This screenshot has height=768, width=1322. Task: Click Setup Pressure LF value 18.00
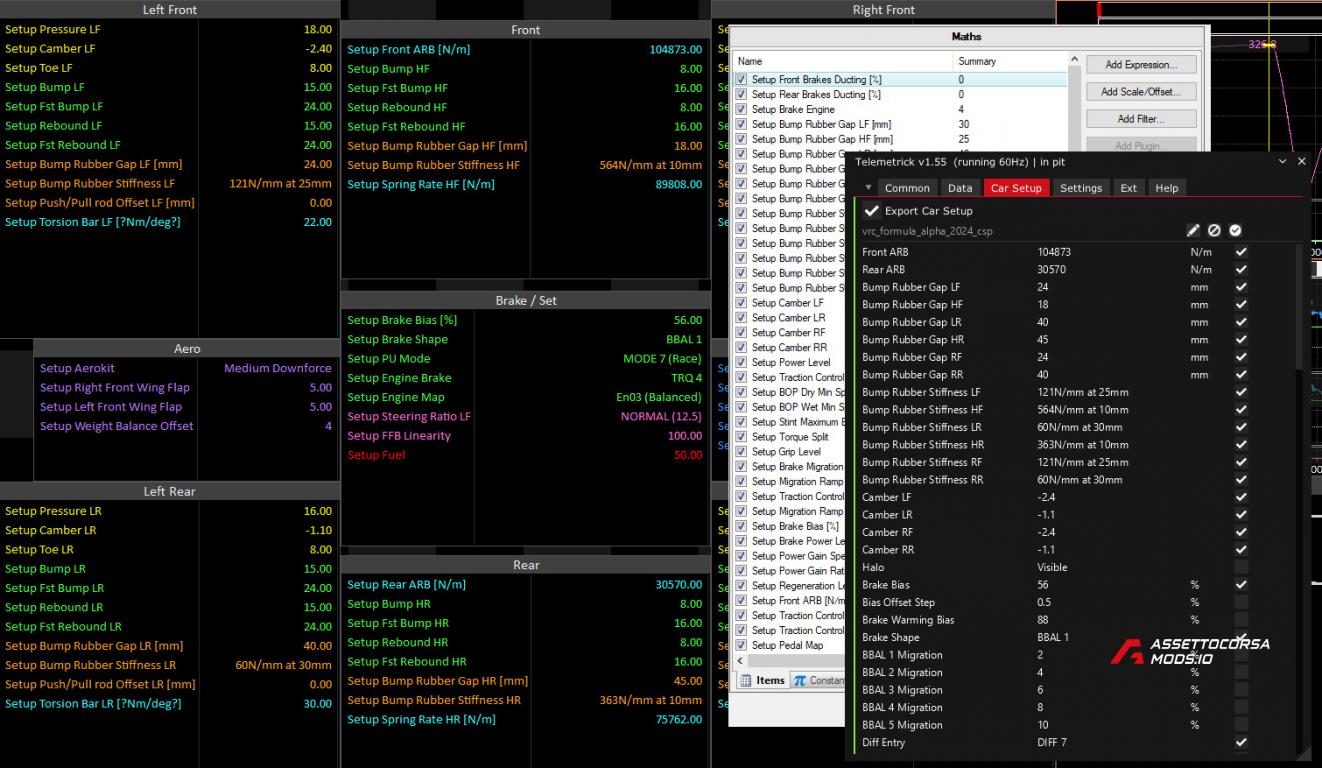point(317,30)
